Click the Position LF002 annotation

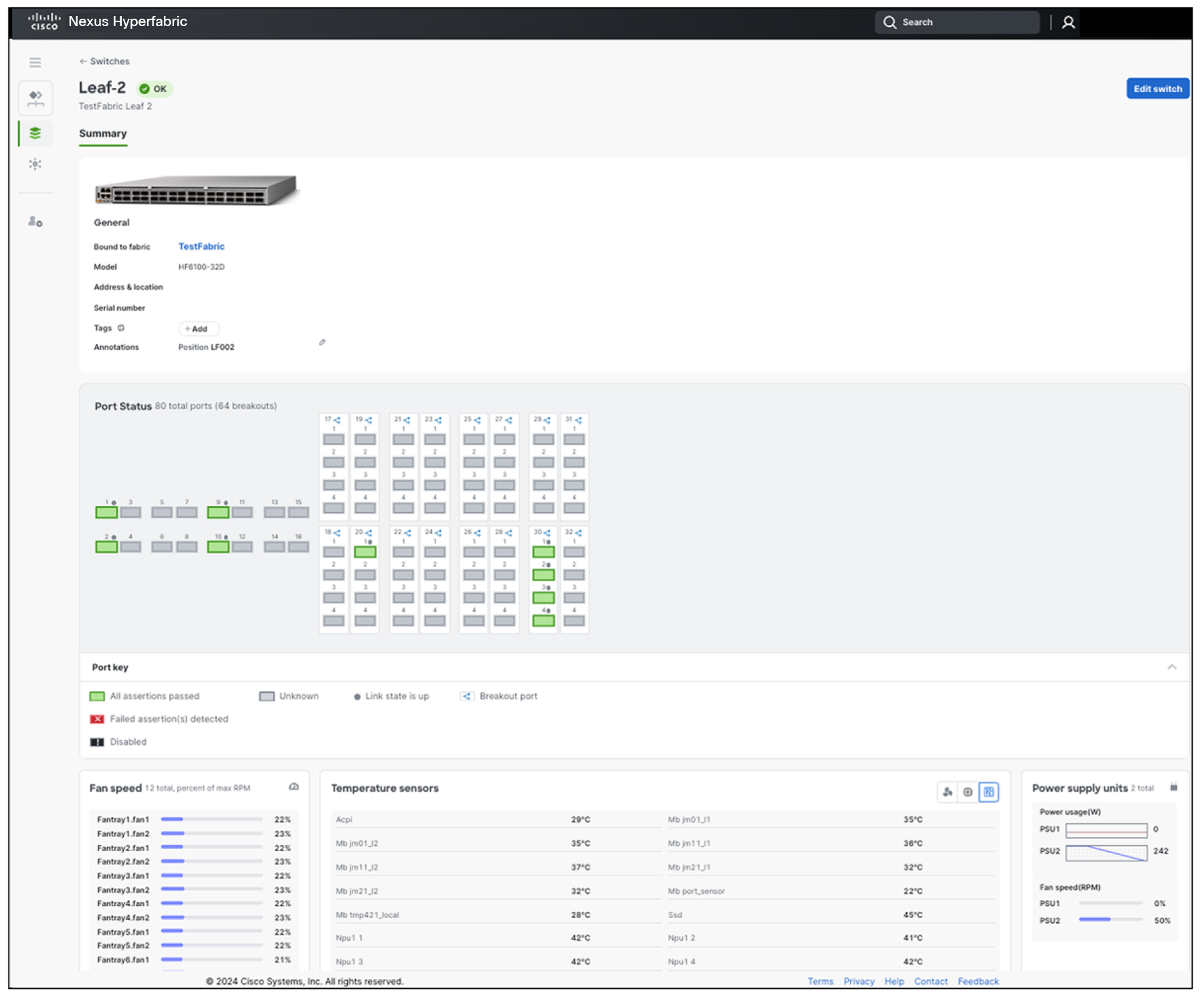click(206, 347)
